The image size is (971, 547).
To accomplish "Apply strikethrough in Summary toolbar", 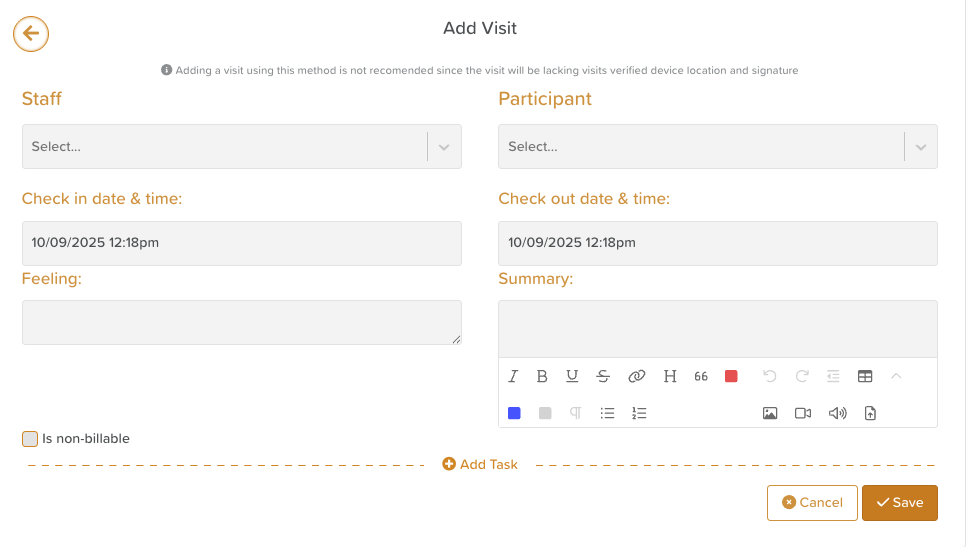I will click(x=603, y=376).
